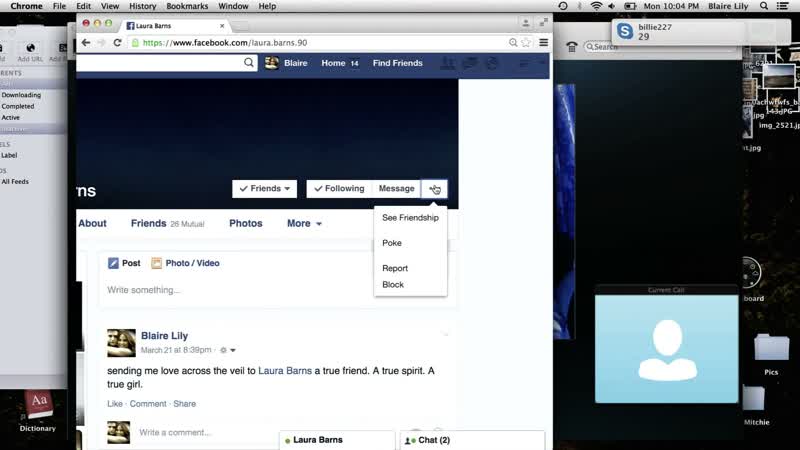The image size is (800, 450).
Task: Select All Feeds in background sidebar
Action: coord(15,182)
